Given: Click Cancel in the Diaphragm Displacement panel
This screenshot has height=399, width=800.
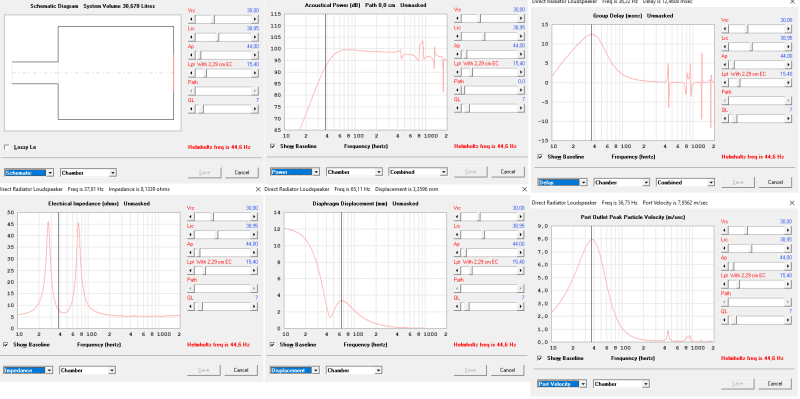Looking at the screenshot, I should pos(507,370).
